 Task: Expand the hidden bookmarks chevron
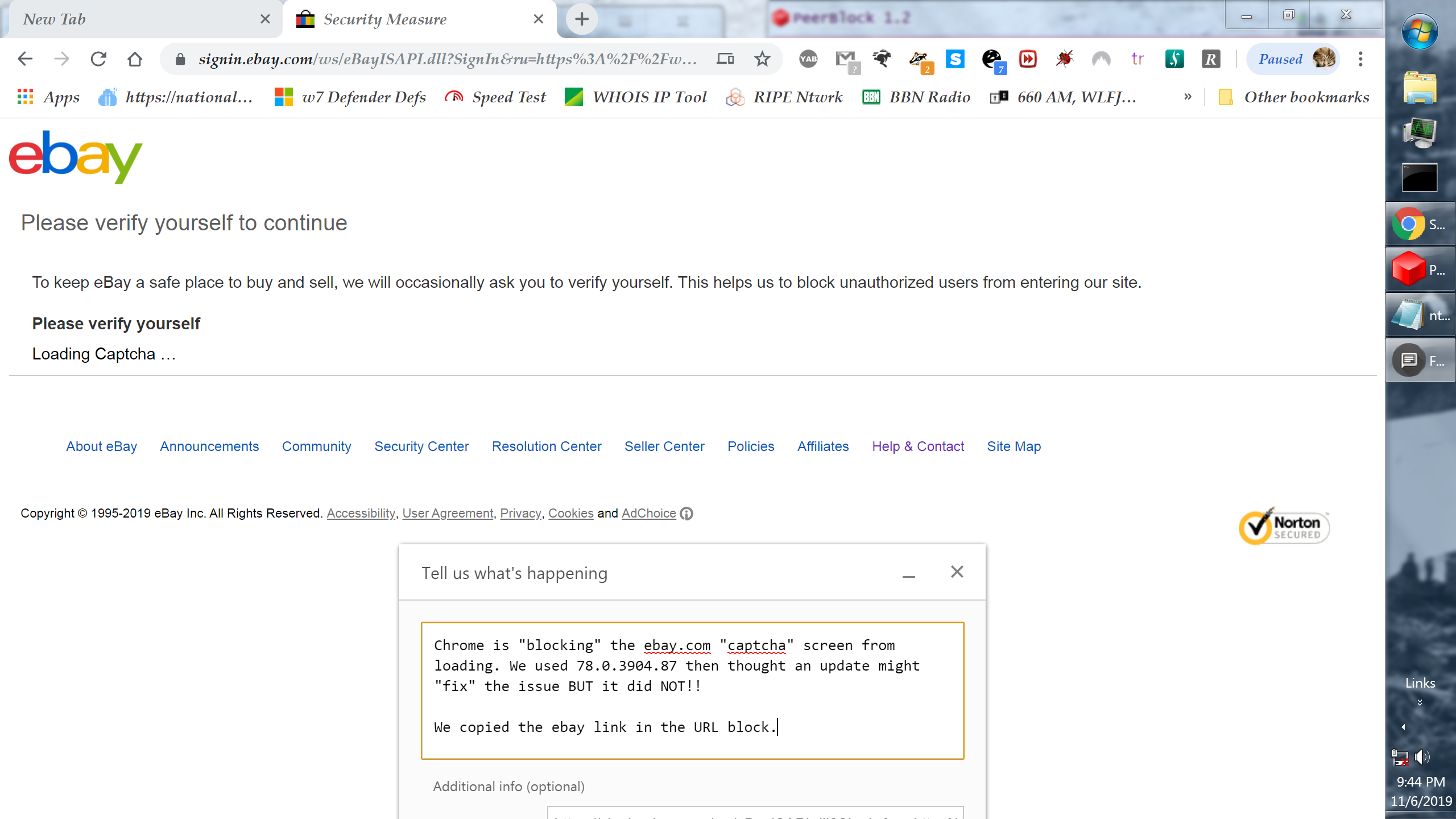[1188, 97]
